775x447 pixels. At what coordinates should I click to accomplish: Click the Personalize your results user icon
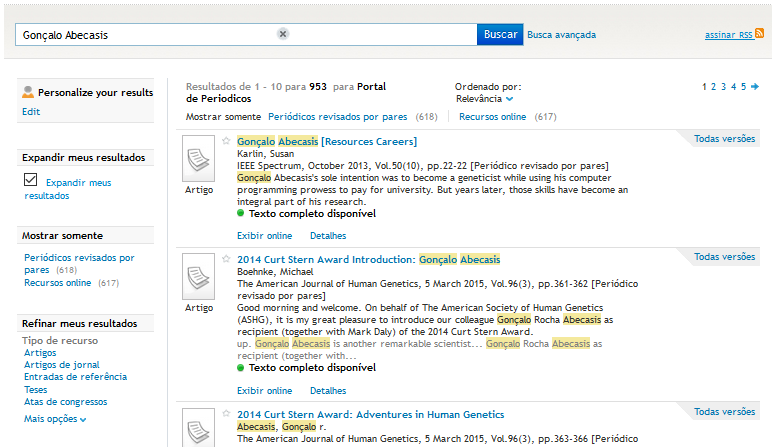pos(28,92)
